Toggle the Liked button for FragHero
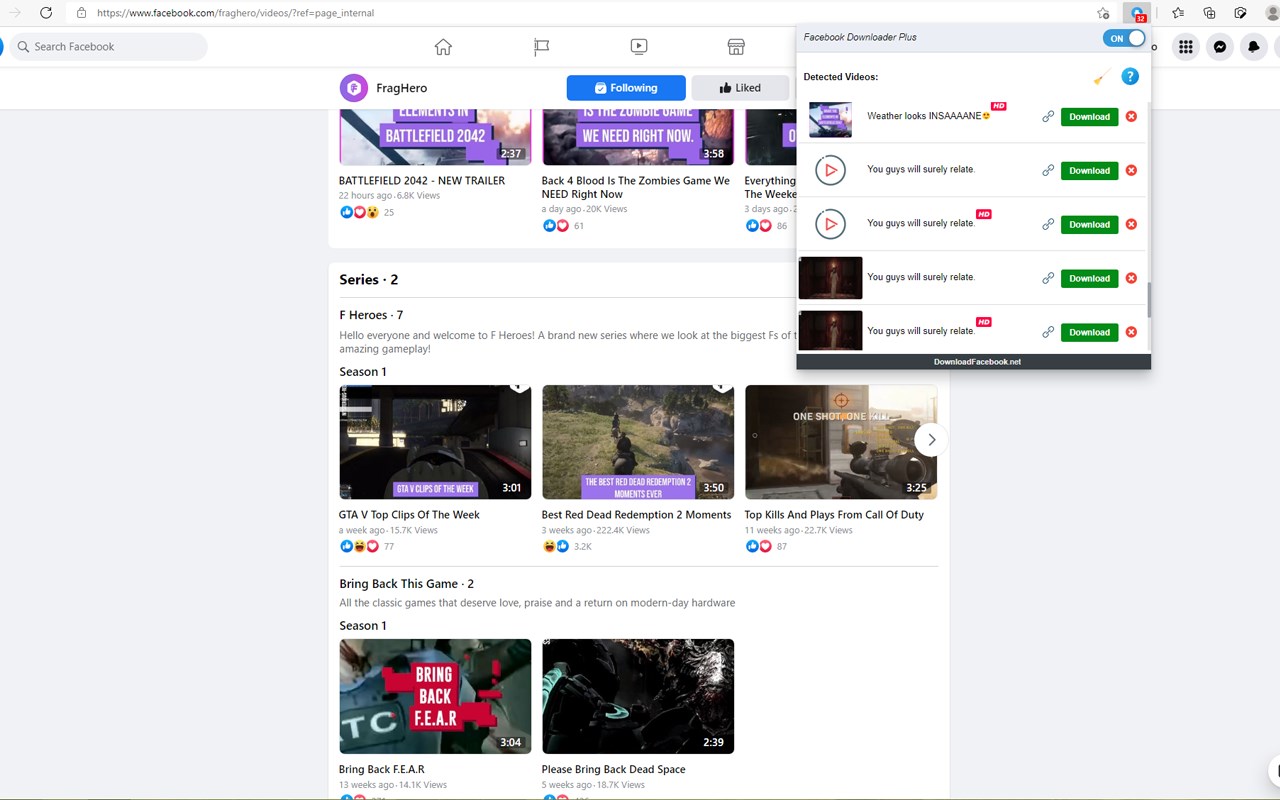This screenshot has height=800, width=1280. click(740, 88)
